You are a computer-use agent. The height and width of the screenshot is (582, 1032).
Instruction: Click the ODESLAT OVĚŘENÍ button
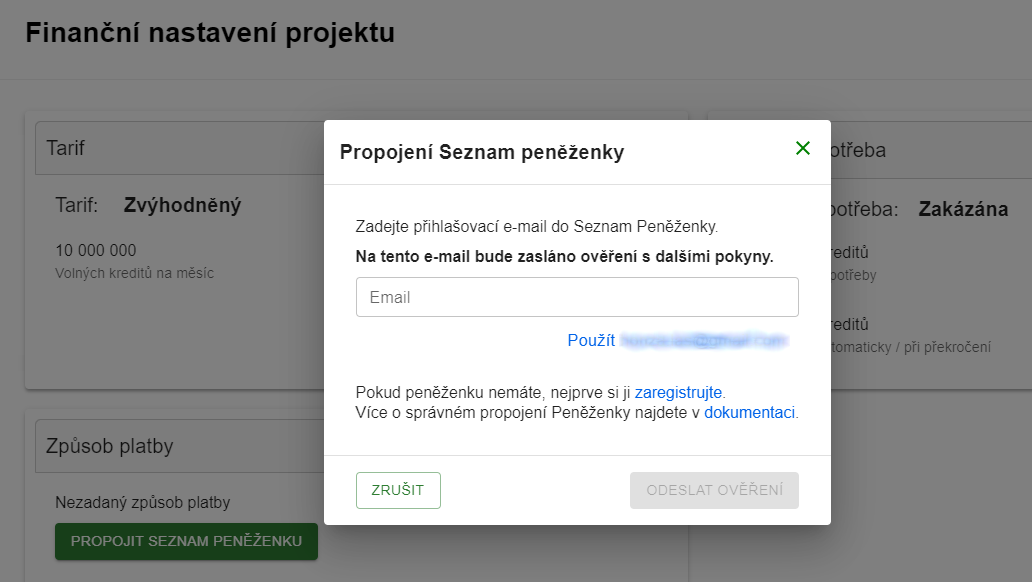(x=714, y=490)
